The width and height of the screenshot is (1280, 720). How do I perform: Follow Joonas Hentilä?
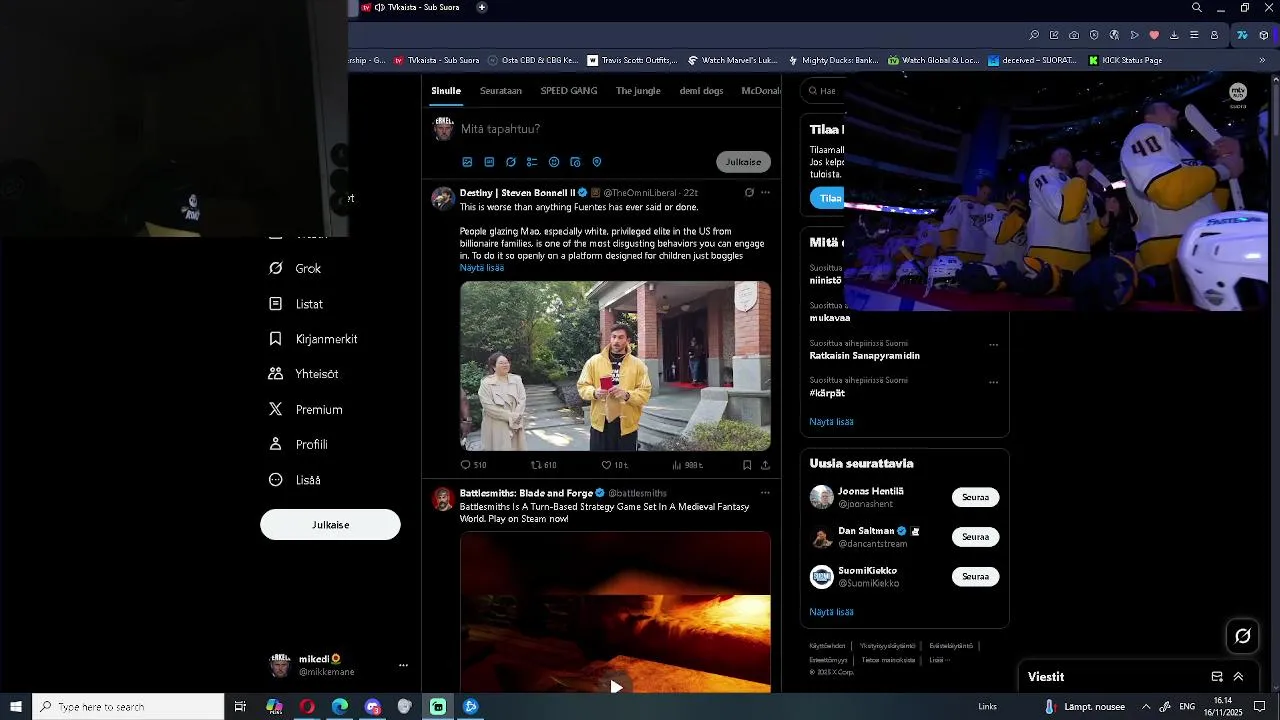975,497
